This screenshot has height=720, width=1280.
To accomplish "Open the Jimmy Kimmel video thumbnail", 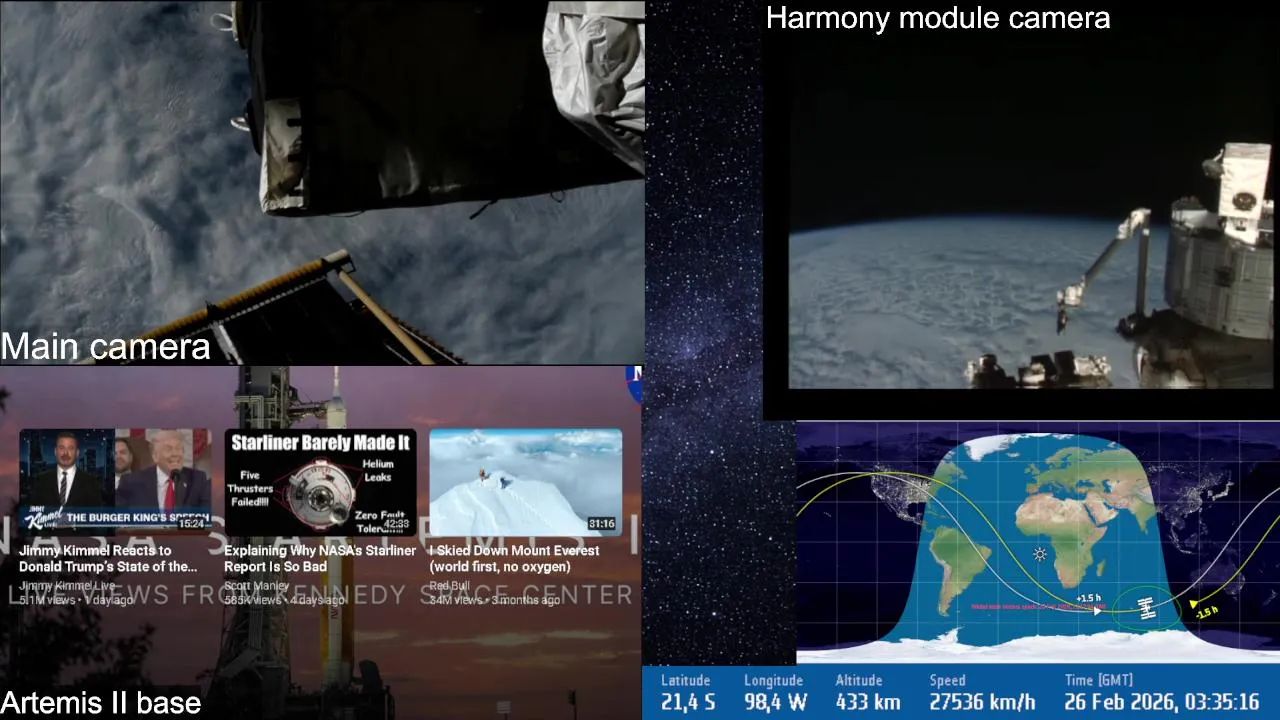I will point(116,483).
